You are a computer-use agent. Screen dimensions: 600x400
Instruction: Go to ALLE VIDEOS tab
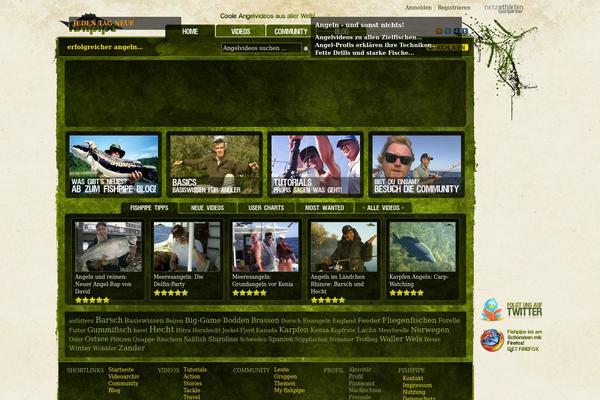pyautogui.click(x=383, y=208)
